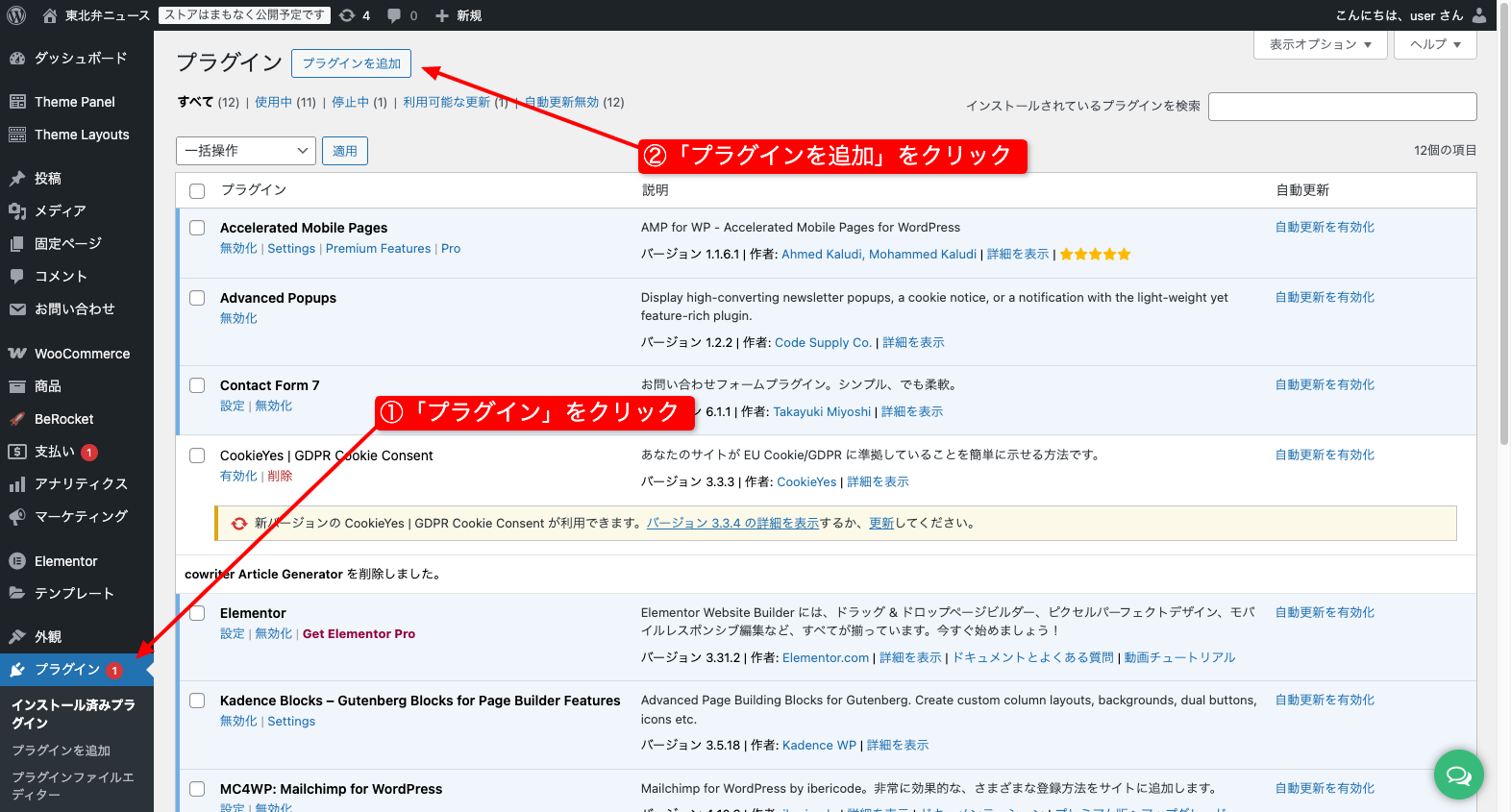Open 支払い sidebar icon
The width and height of the screenshot is (1511, 812).
pos(17,452)
